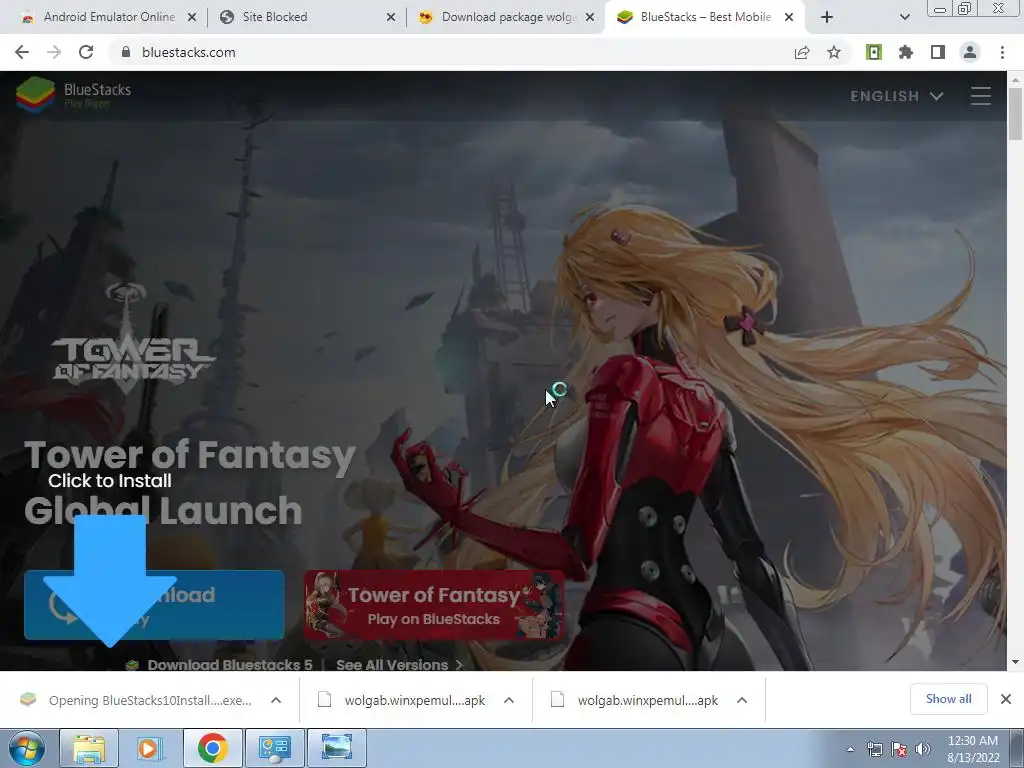Image resolution: width=1024 pixels, height=768 pixels.
Task: Open the Windows Start menu
Action: click(x=27, y=748)
